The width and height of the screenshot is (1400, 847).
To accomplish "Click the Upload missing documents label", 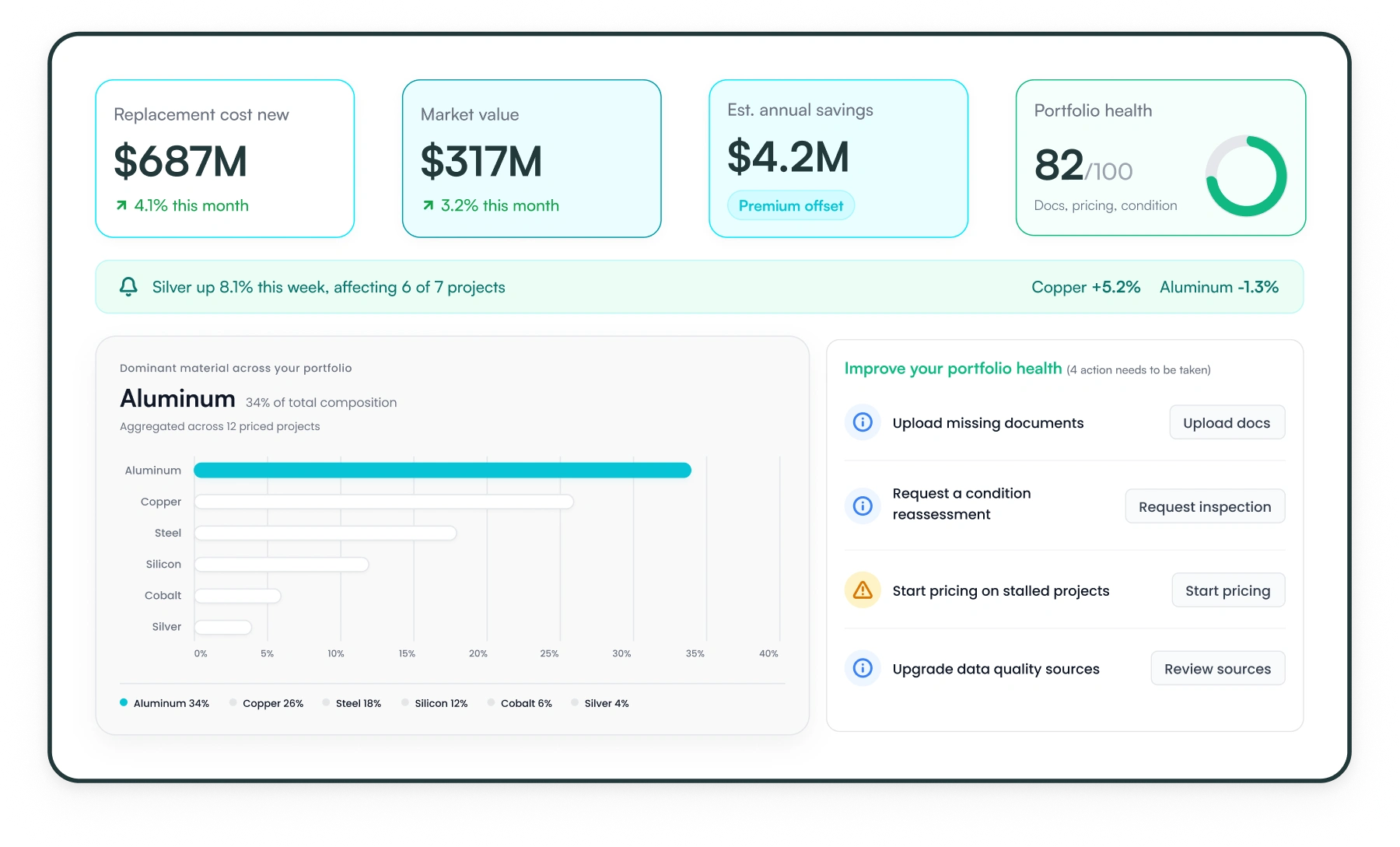I will point(988,423).
